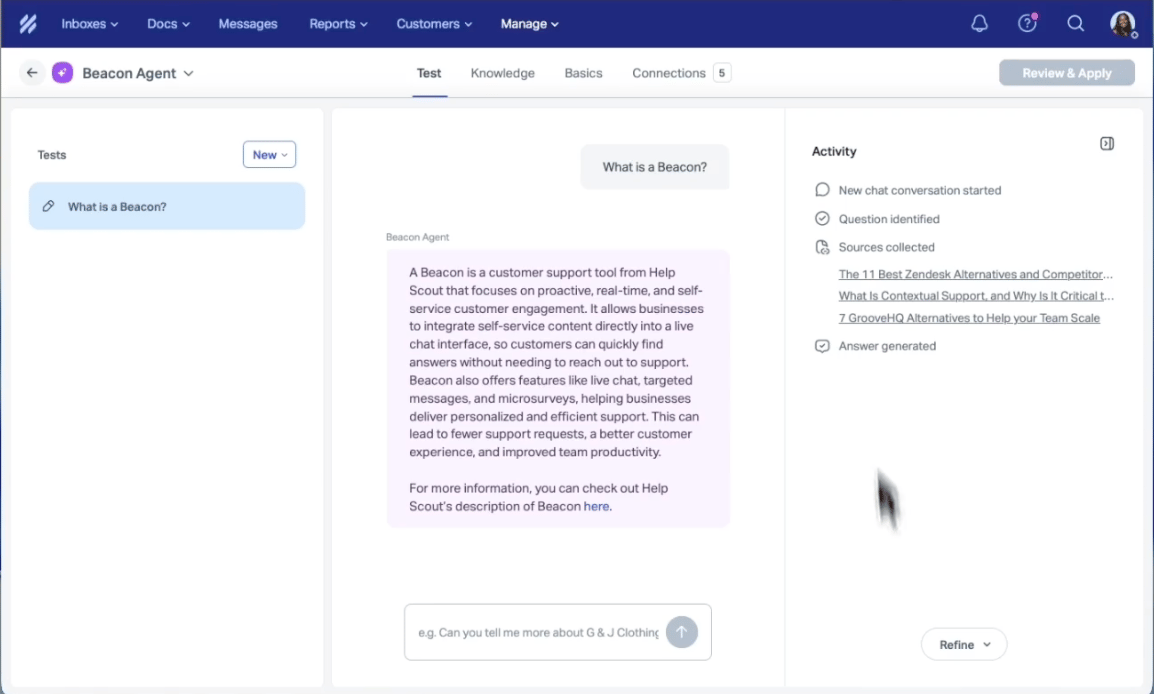This screenshot has width=1154, height=694.
Task: Click the Question identified checkmark icon
Action: coord(822,219)
